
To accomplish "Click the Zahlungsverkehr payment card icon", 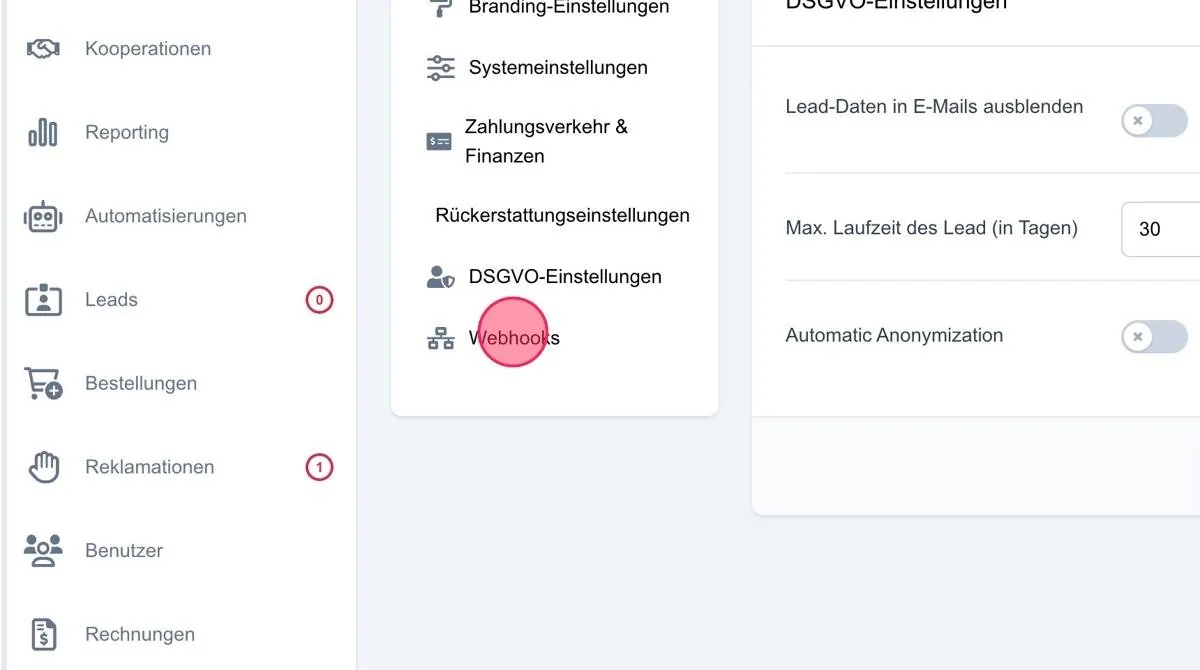I will pos(439,142).
